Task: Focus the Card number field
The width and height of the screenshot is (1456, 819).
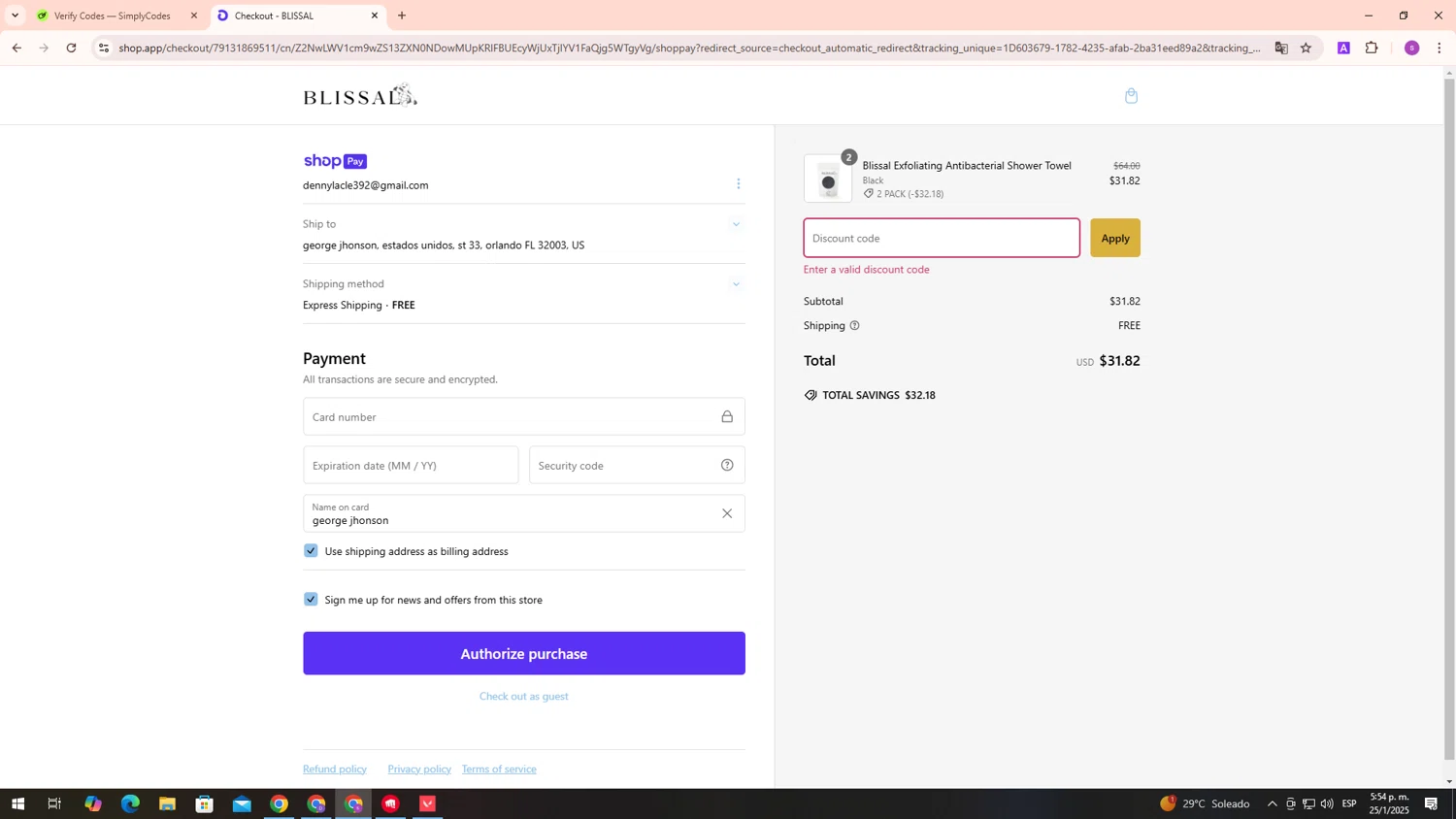Action: tap(524, 416)
